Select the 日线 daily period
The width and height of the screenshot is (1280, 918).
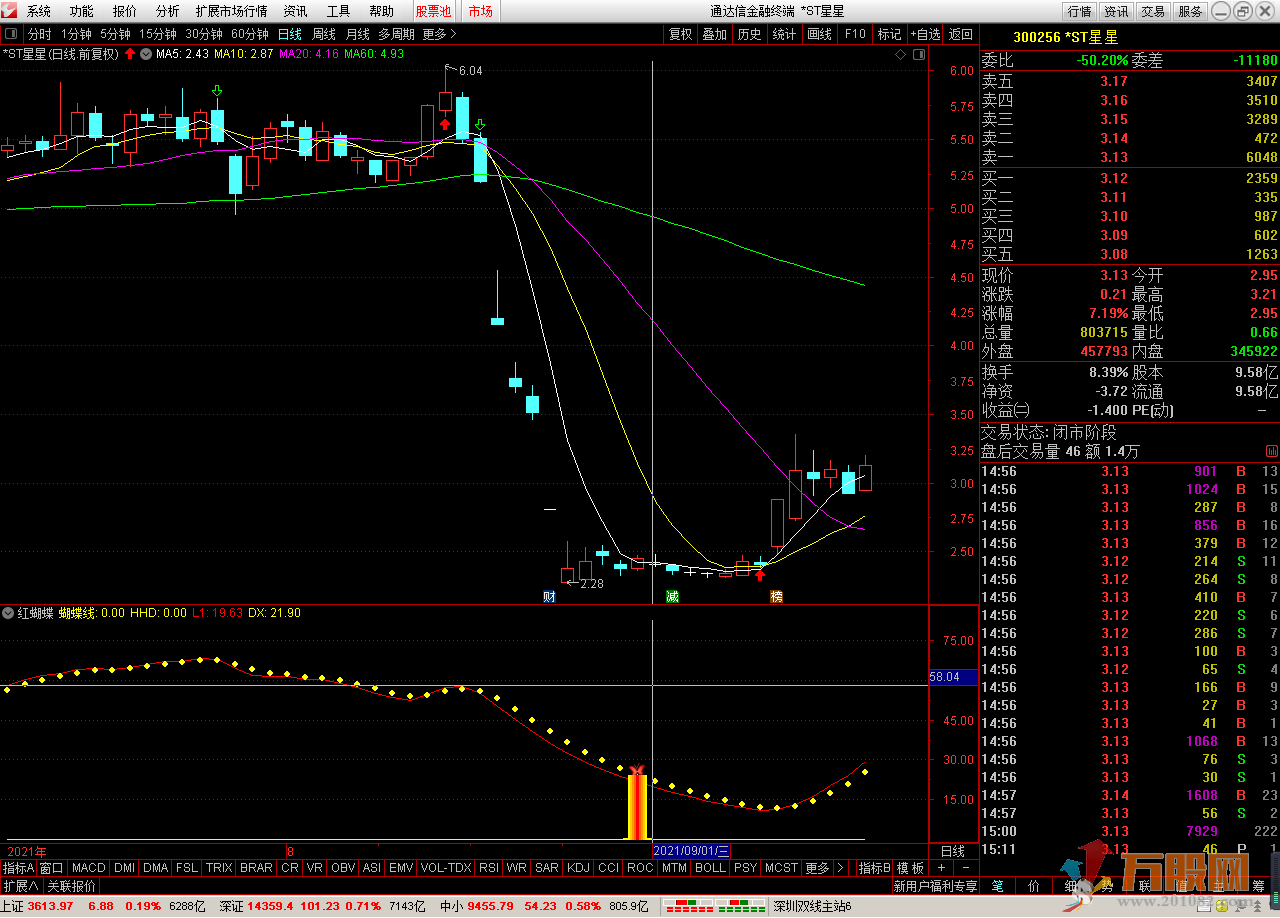[x=290, y=34]
